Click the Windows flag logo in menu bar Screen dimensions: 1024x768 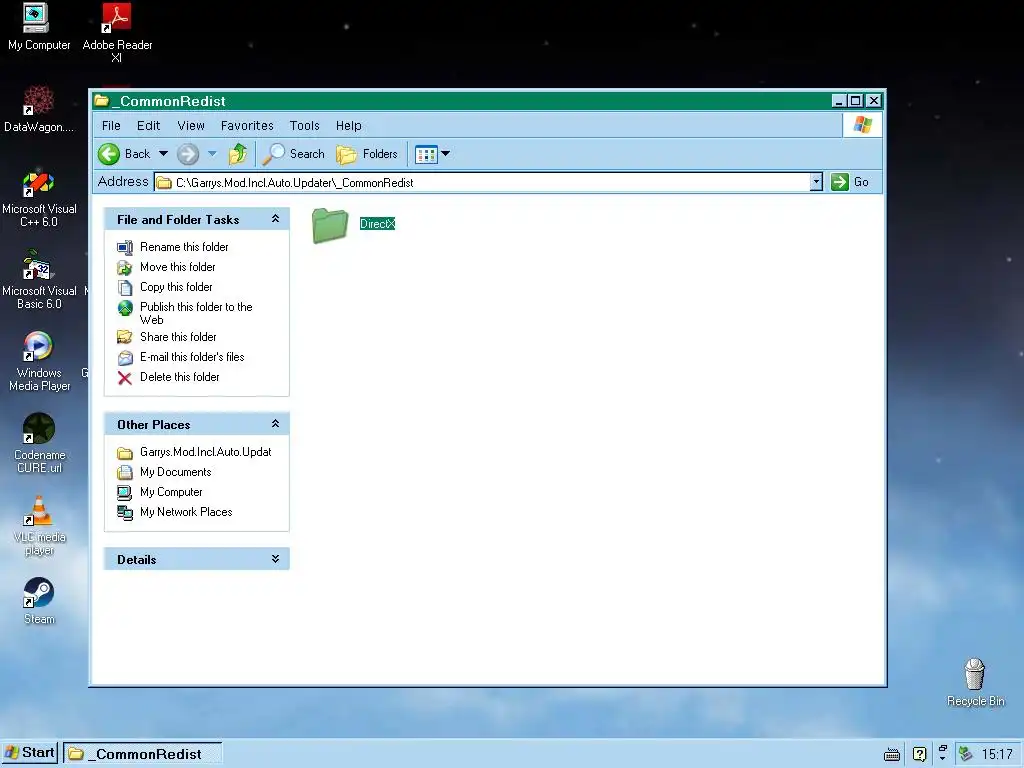tap(862, 125)
